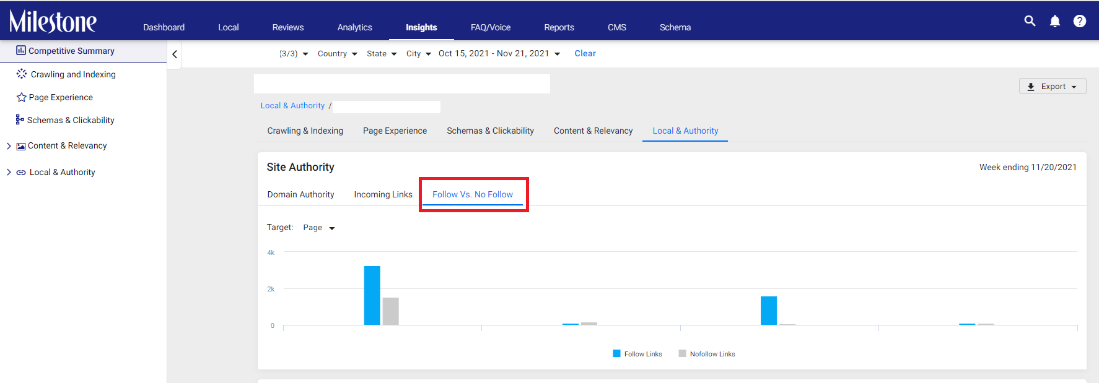
Task: Click the Local & Authority link icon
Action: point(21,172)
